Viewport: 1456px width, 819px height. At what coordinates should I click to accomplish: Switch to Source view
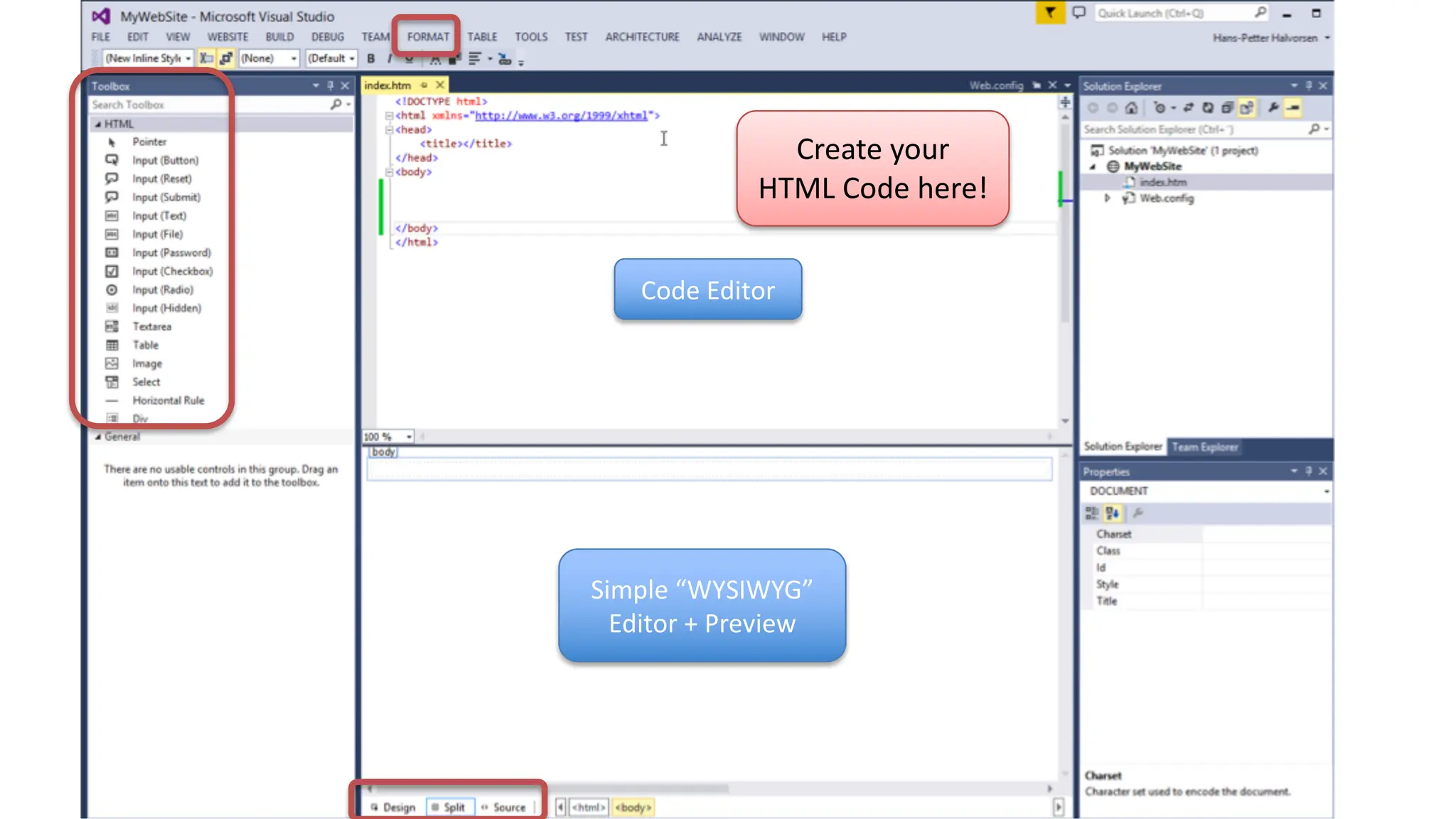tap(503, 808)
